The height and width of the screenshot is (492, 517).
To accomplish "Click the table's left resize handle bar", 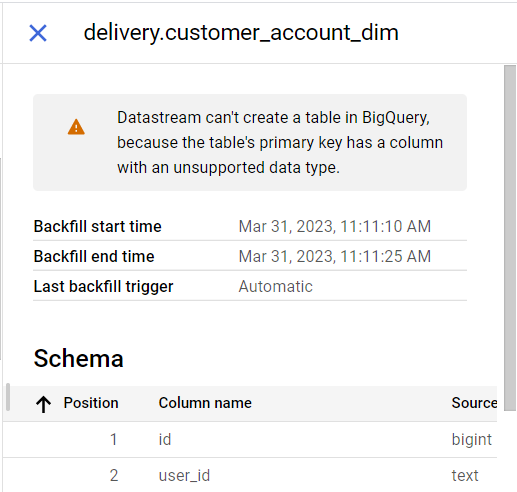I will pyautogui.click(x=8, y=397).
